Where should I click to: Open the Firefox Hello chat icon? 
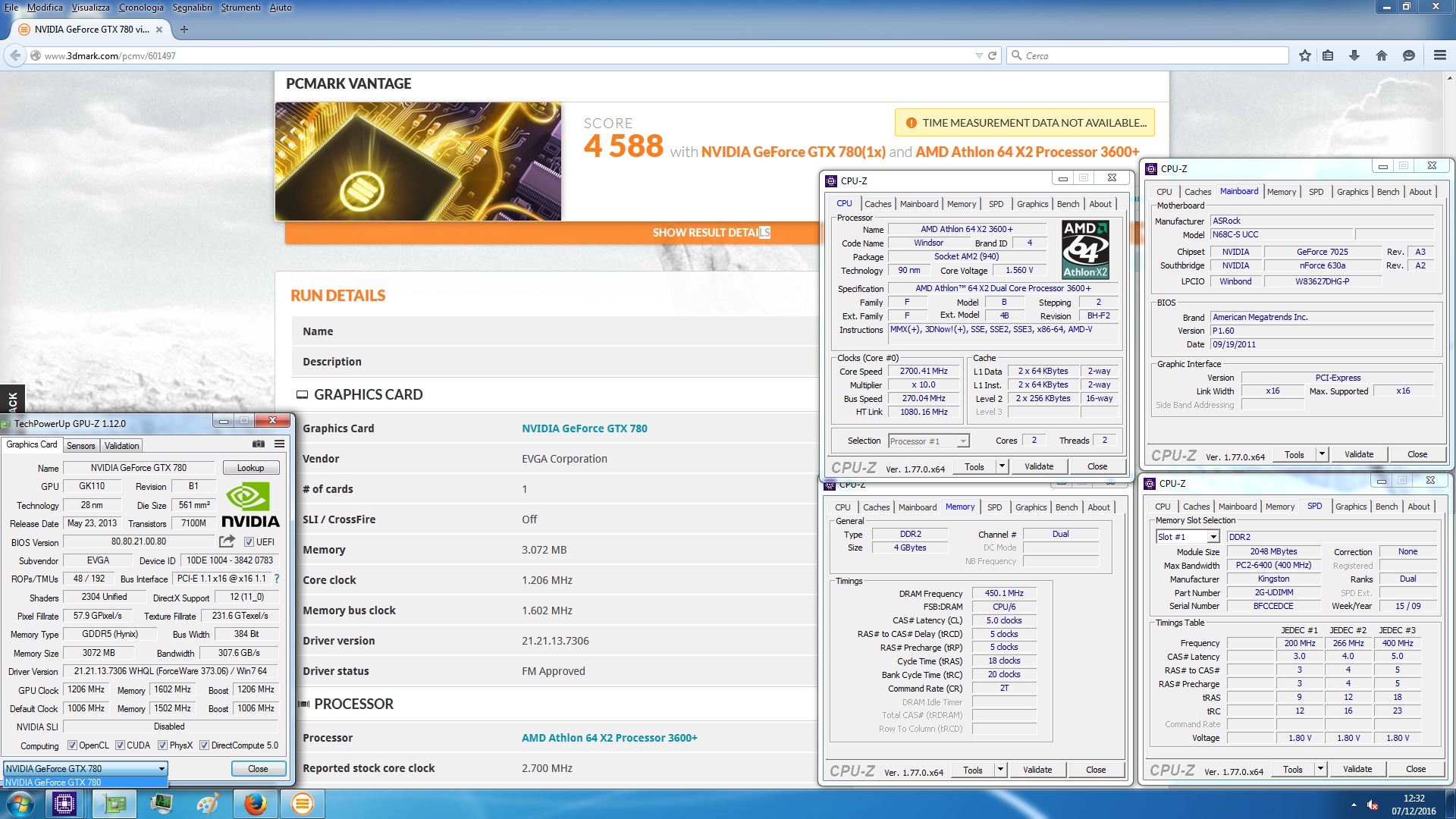(1409, 55)
